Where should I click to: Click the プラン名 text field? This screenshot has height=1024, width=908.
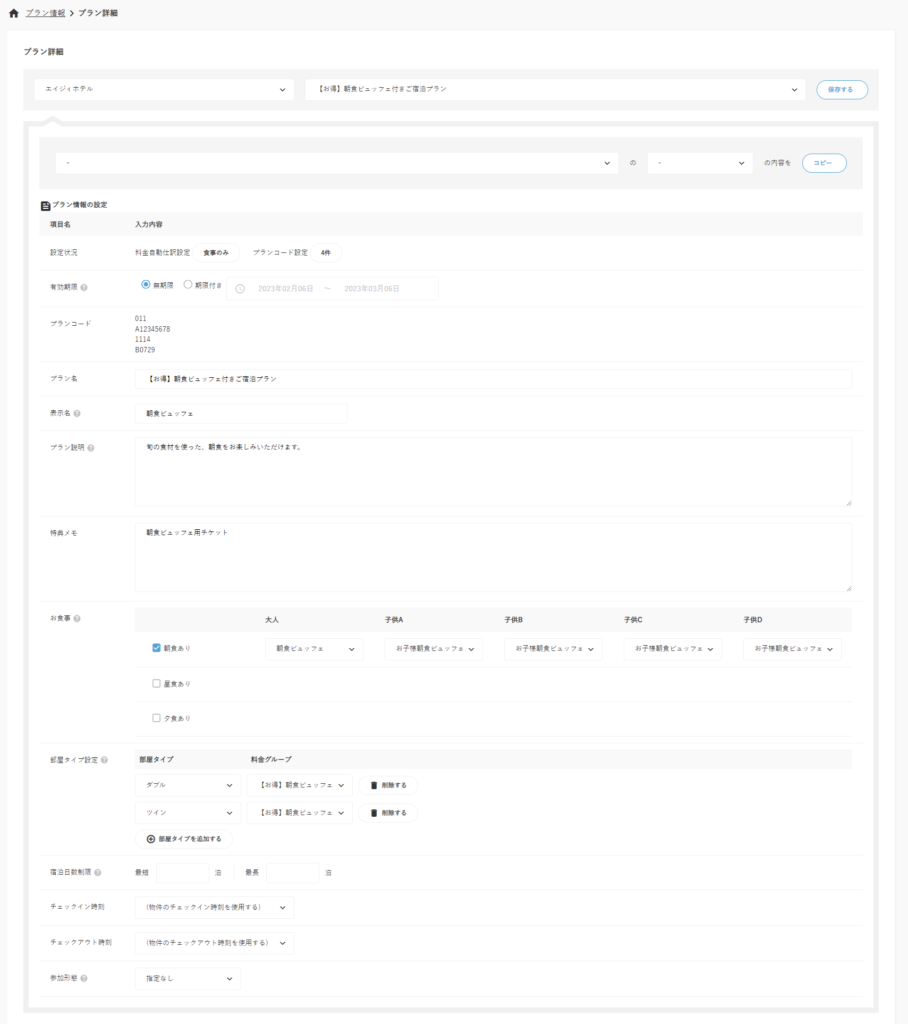coord(493,379)
